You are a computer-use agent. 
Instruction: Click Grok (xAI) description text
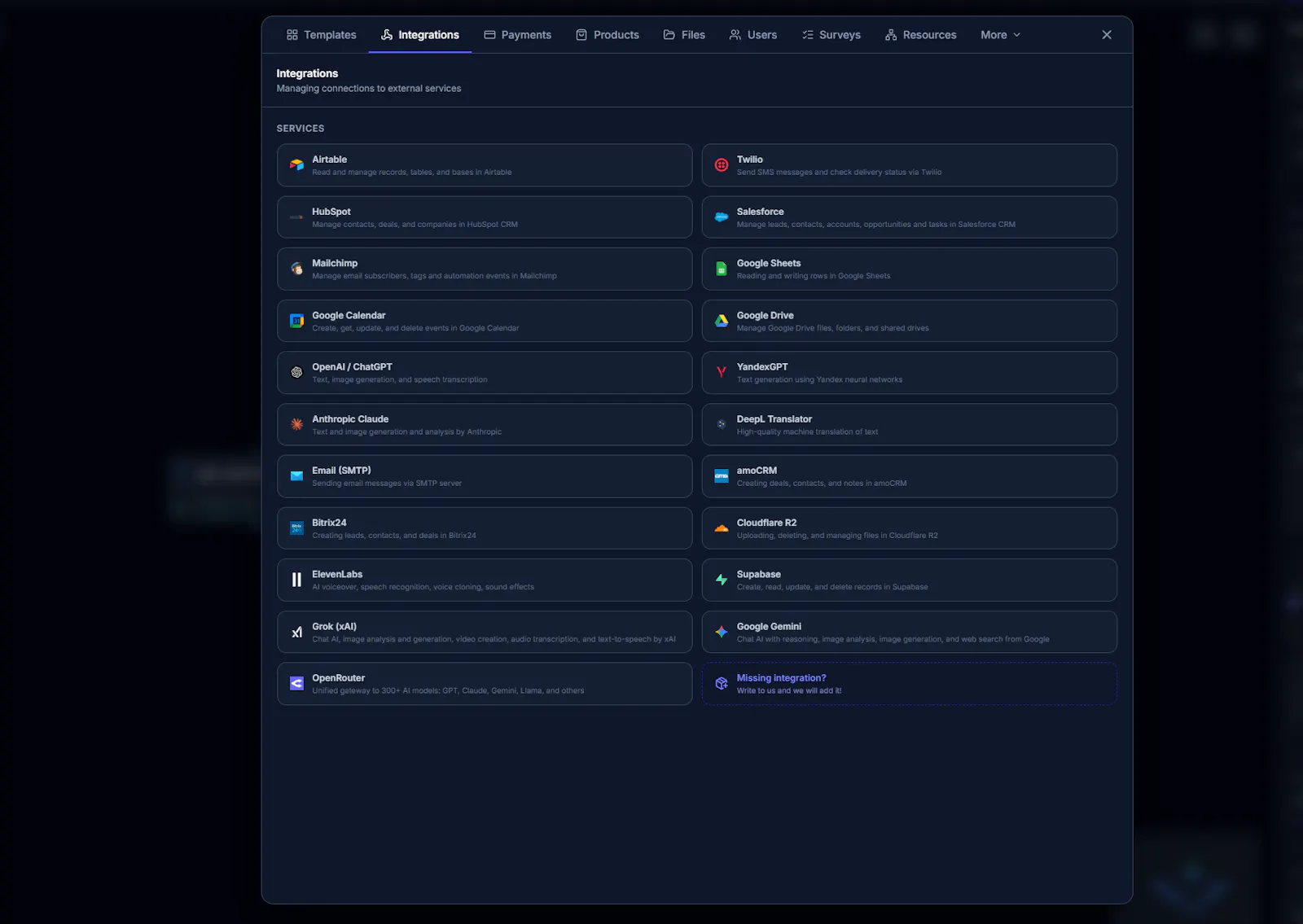[494, 639]
